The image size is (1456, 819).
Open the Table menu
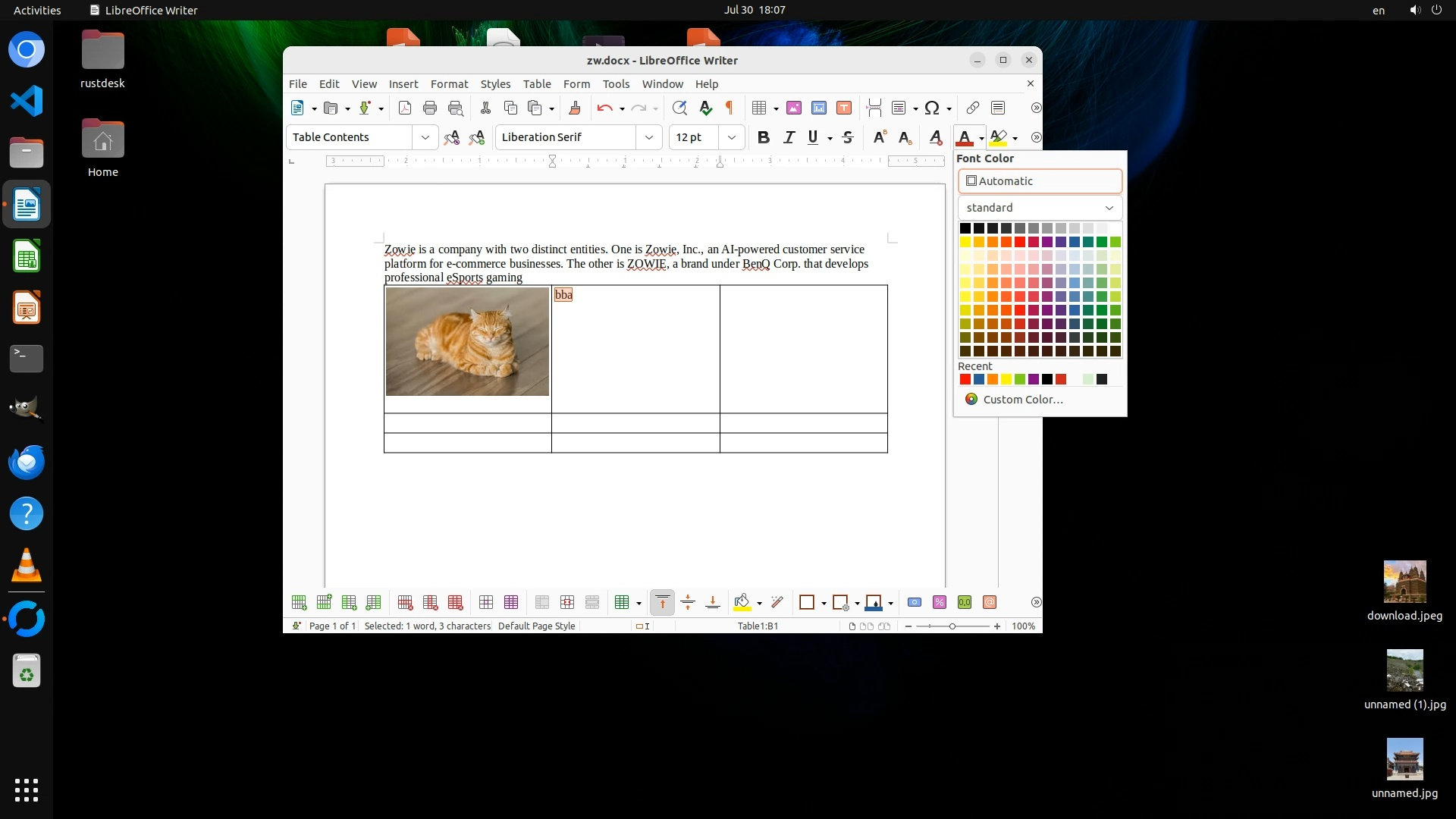[537, 84]
